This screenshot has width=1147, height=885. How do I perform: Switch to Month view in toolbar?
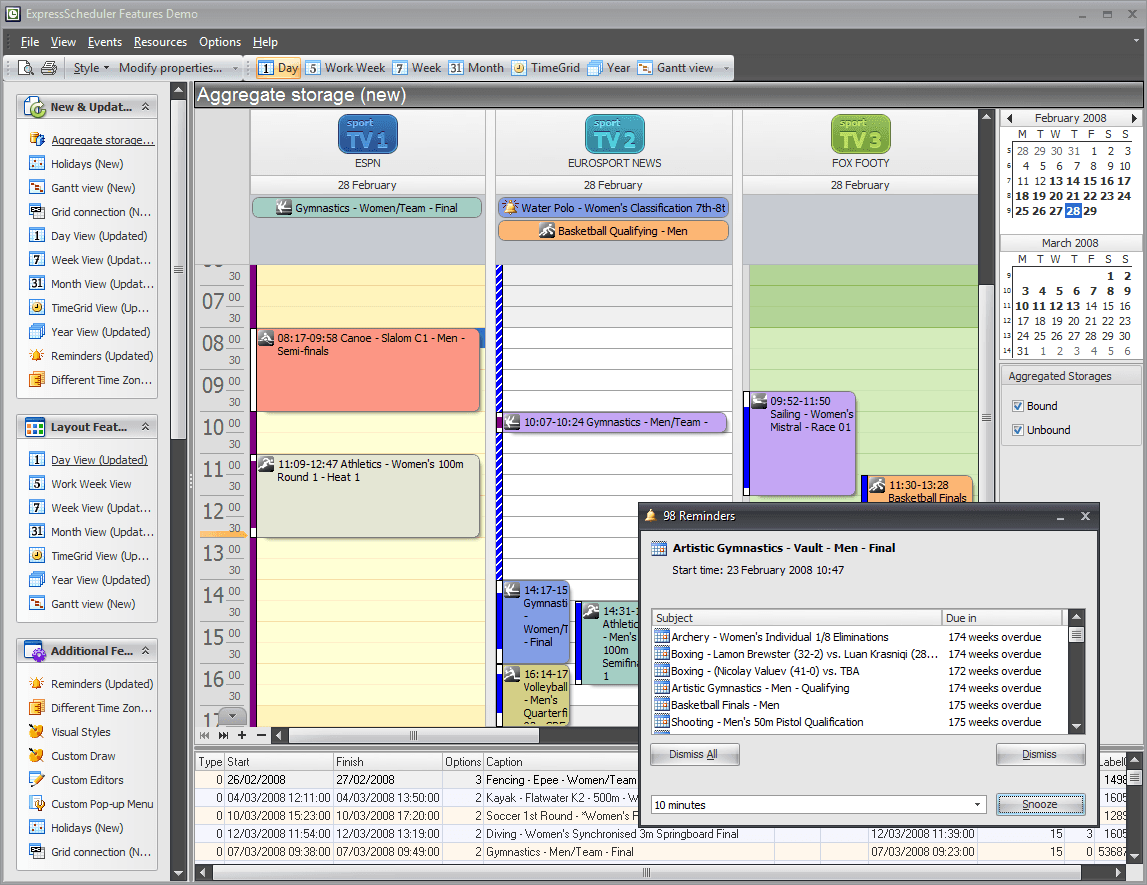[476, 68]
